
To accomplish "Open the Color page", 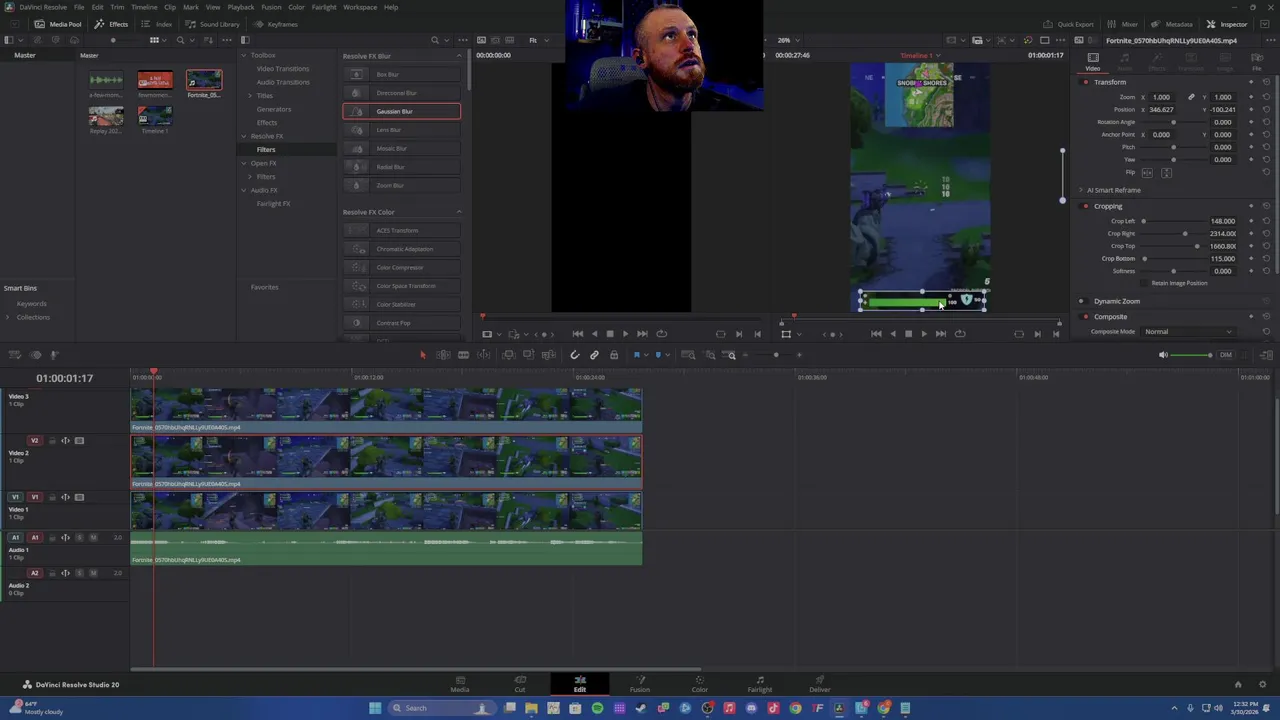I will click(x=699, y=684).
